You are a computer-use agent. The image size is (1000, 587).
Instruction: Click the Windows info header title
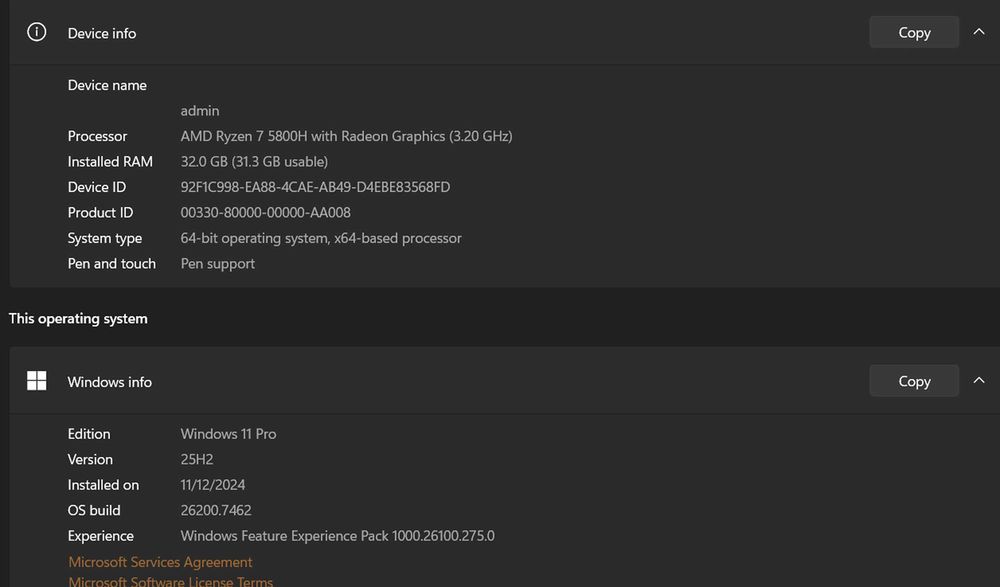[110, 382]
